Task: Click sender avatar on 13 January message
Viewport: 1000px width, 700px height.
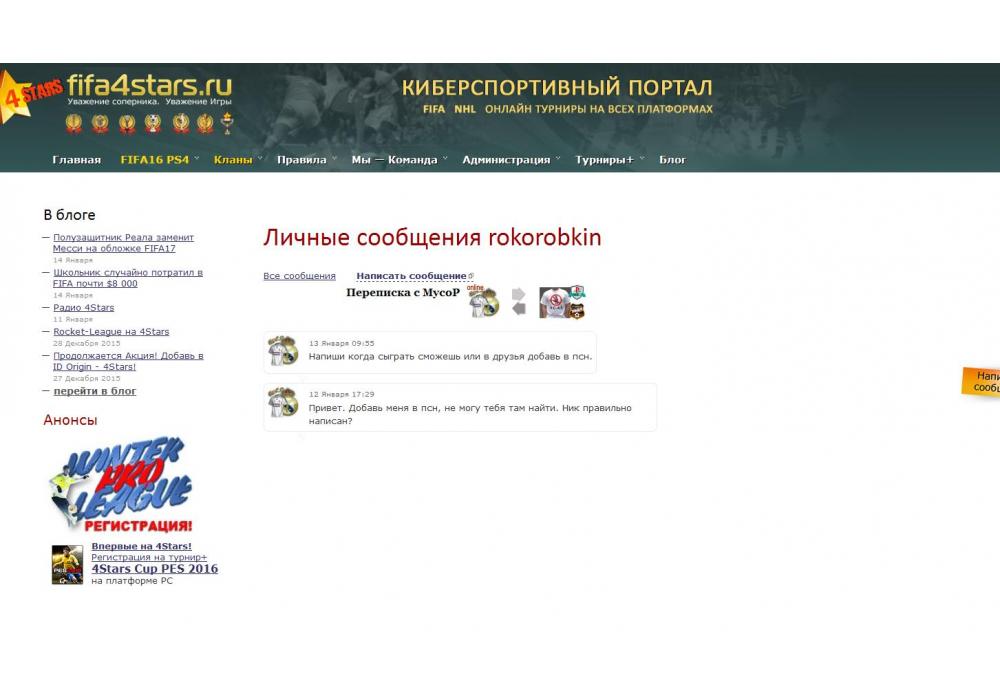Action: pos(283,351)
